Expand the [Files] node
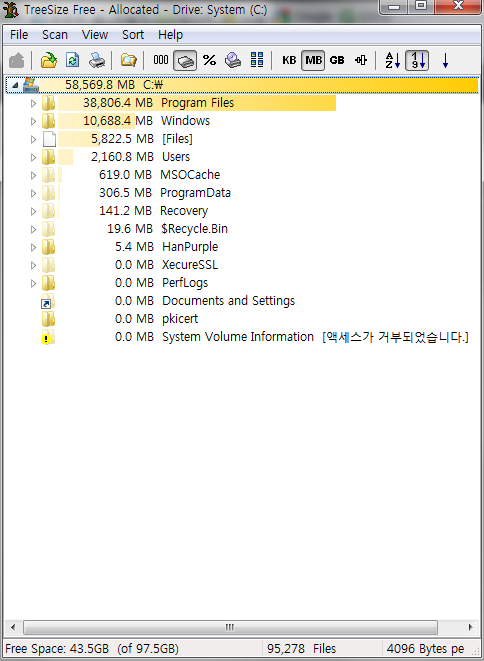Screen dimensions: 484x661 coord(33,140)
